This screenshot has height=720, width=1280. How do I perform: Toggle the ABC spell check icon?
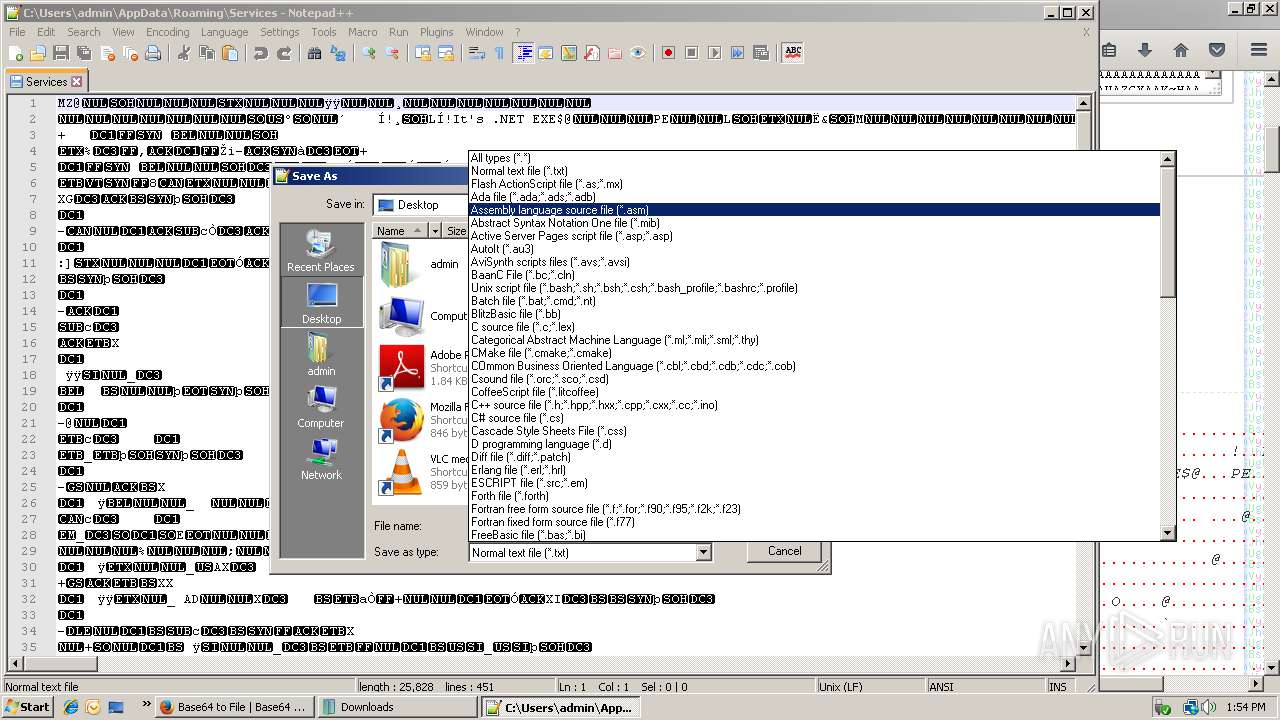[x=793, y=53]
